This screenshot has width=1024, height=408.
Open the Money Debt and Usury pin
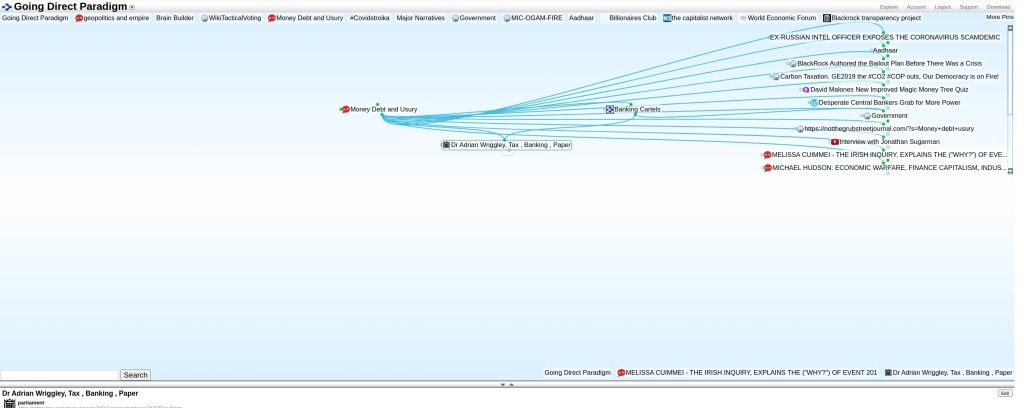point(306,18)
